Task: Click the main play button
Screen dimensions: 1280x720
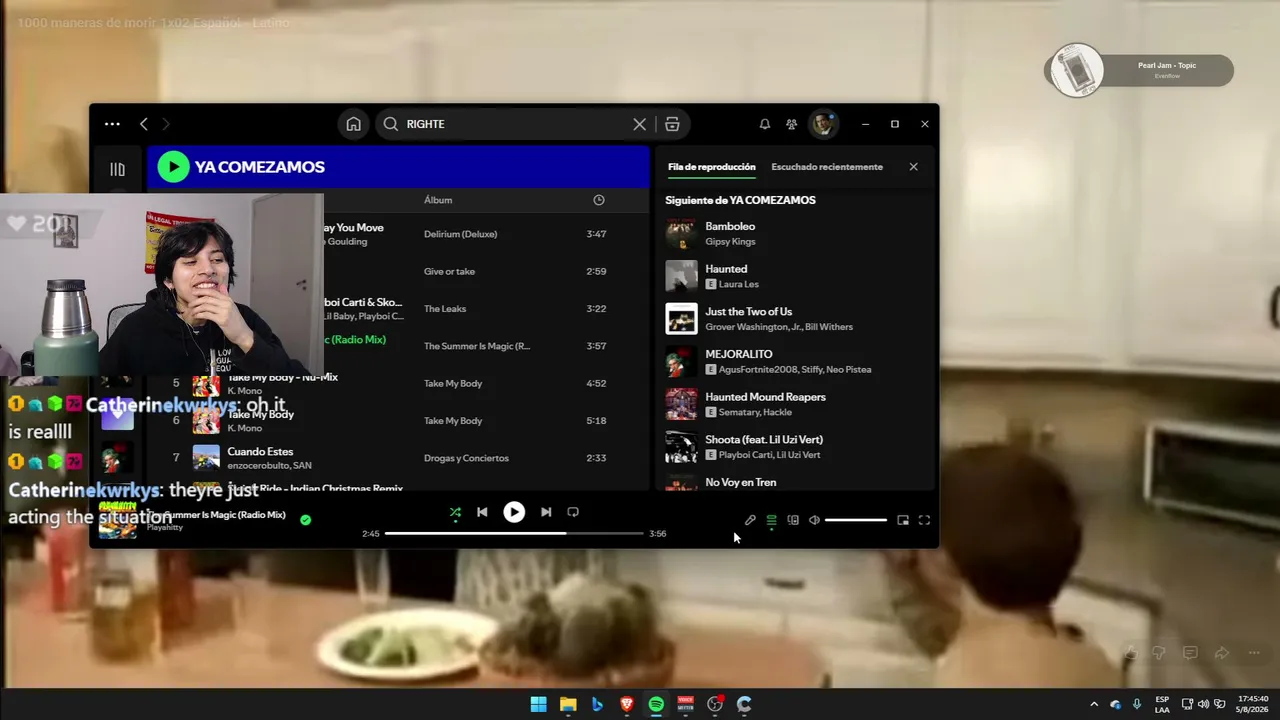Action: click(514, 512)
